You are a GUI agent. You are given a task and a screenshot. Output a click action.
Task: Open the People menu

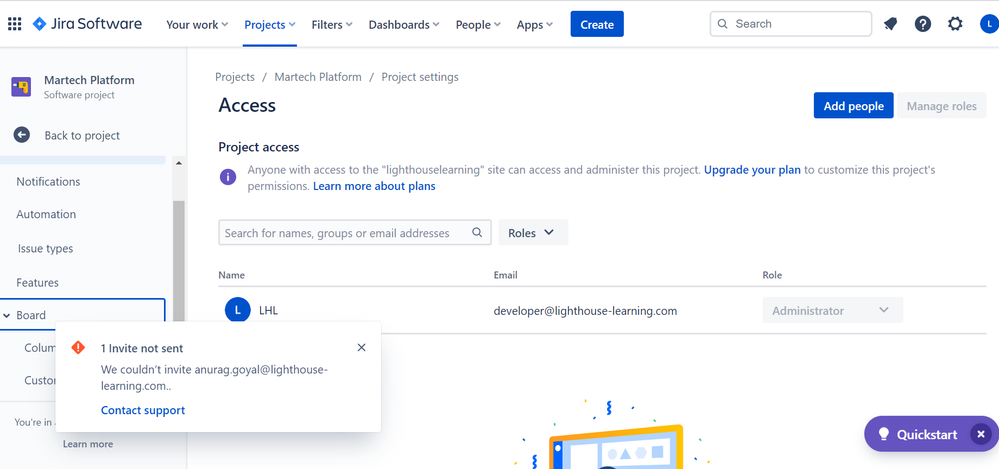coord(478,25)
